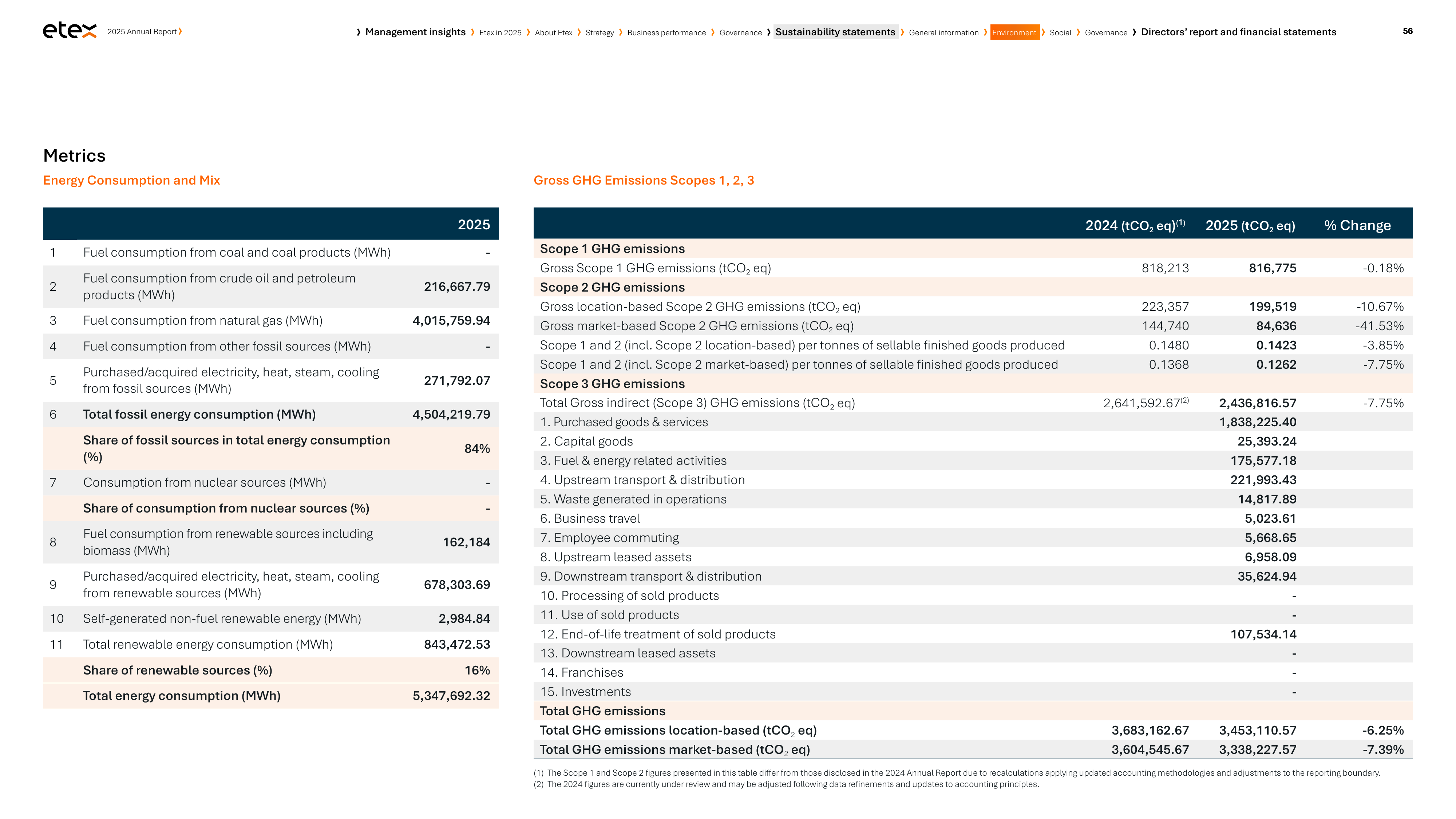Click the 2024 (tCO2 eq) column header
The image size is (1456, 819).
tap(1135, 226)
